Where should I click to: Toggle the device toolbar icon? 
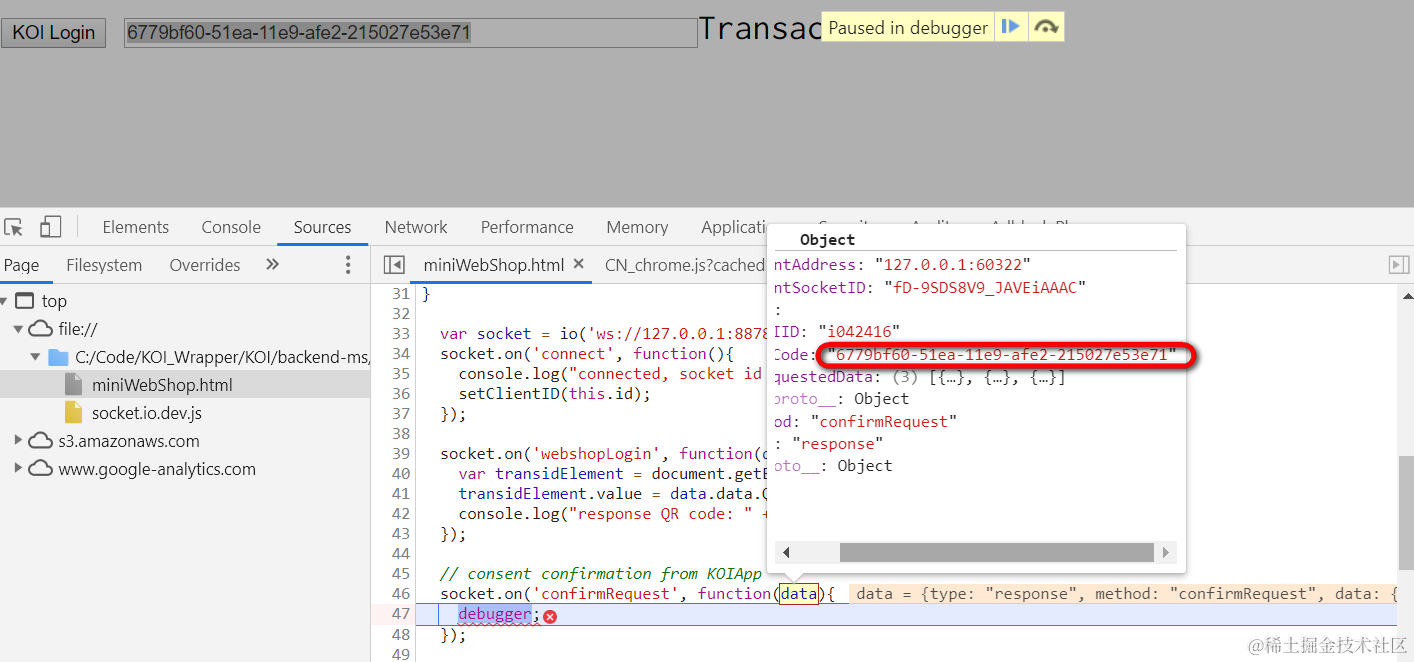pos(51,227)
